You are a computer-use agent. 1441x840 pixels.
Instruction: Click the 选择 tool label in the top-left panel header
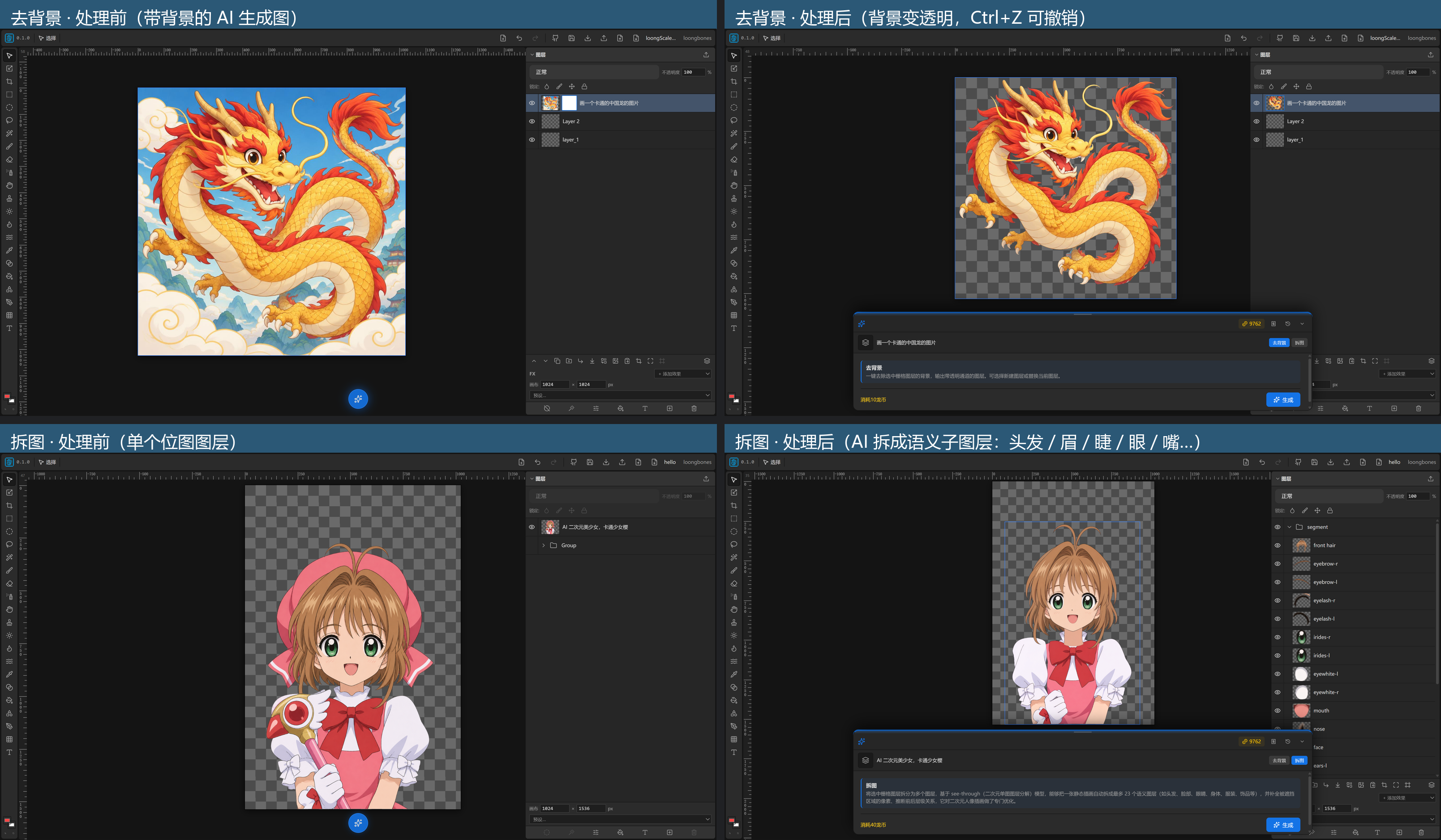click(47, 39)
